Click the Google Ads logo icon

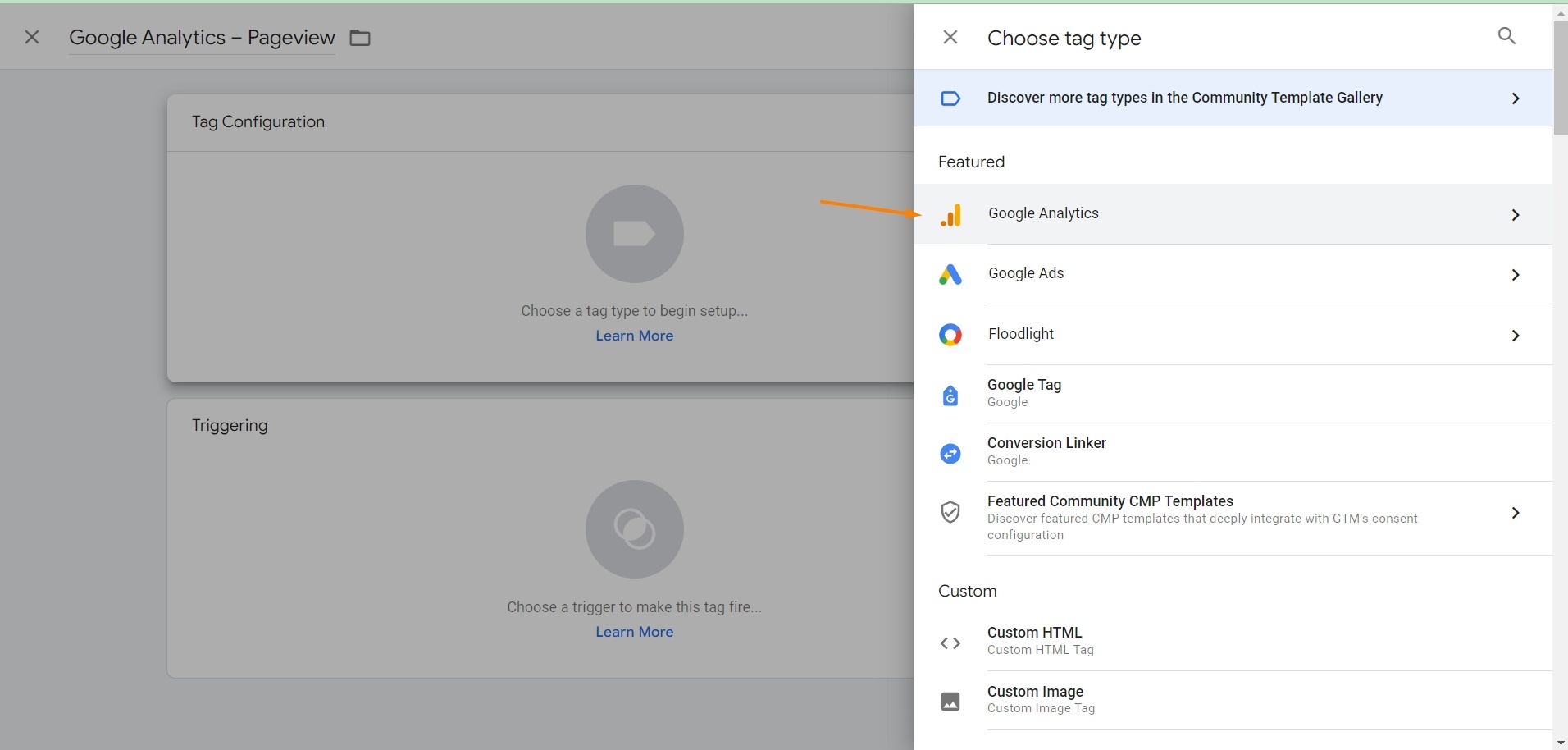[x=950, y=275]
